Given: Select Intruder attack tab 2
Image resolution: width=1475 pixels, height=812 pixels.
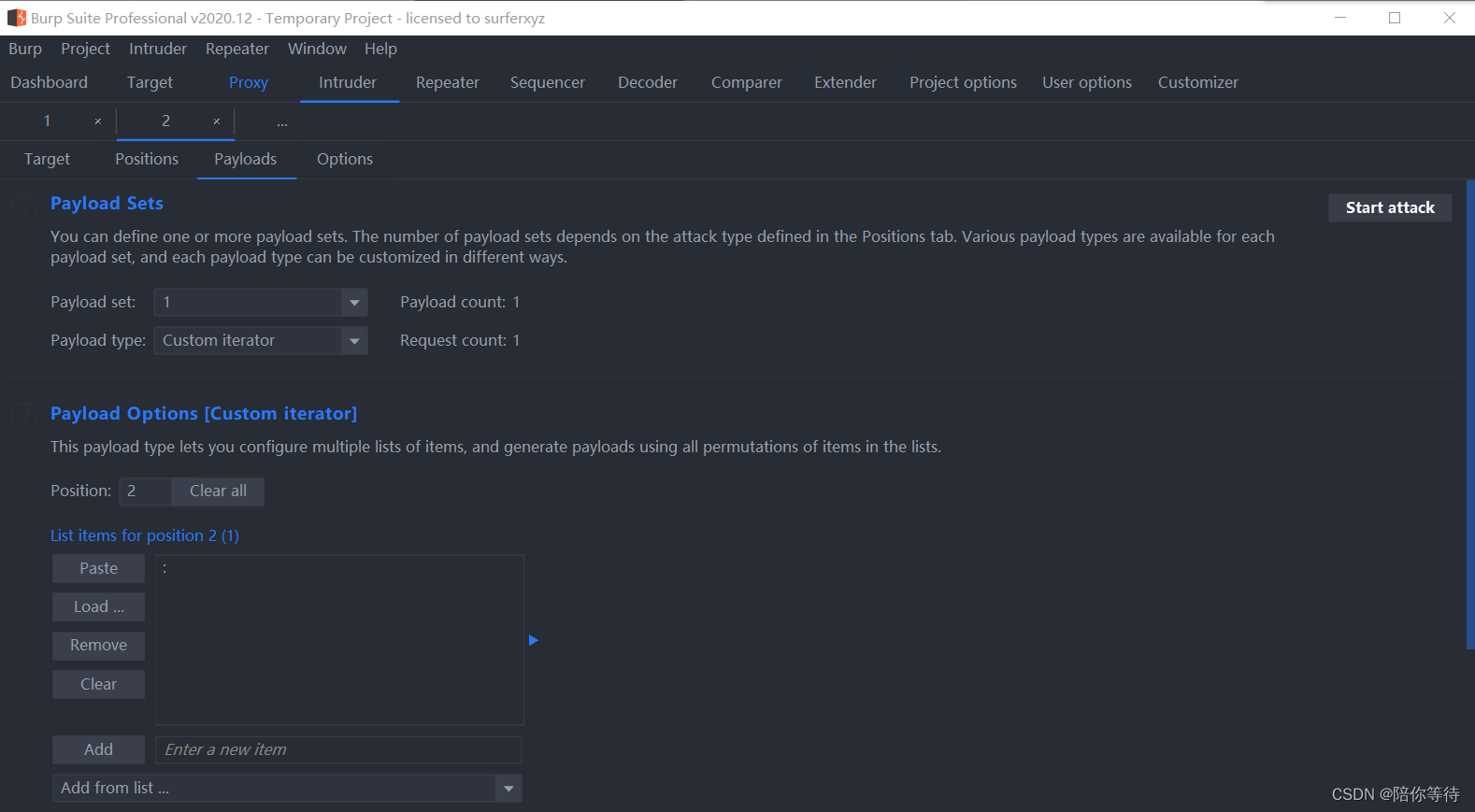Looking at the screenshot, I should click(x=165, y=121).
